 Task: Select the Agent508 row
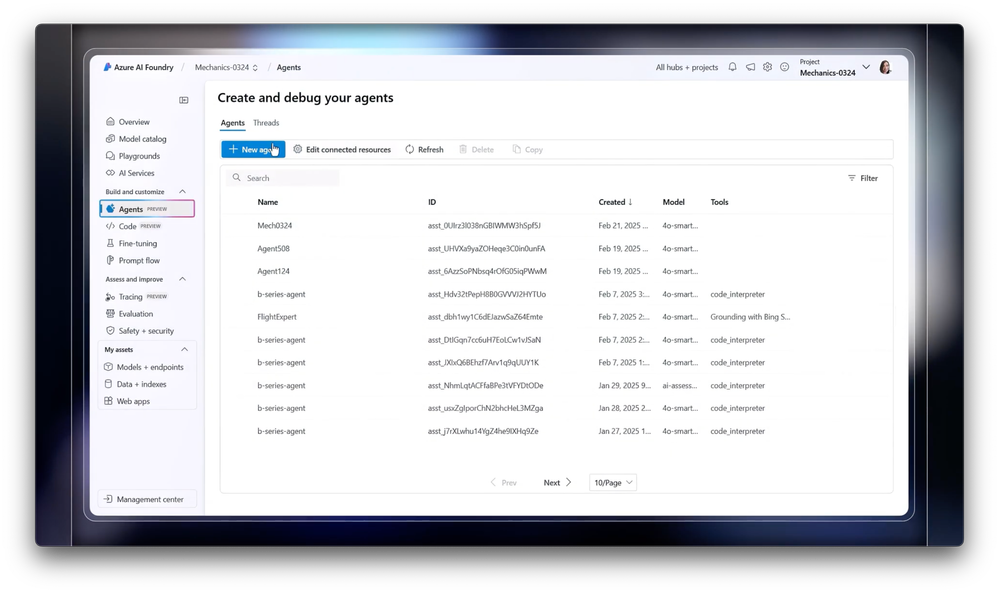[x=556, y=248]
